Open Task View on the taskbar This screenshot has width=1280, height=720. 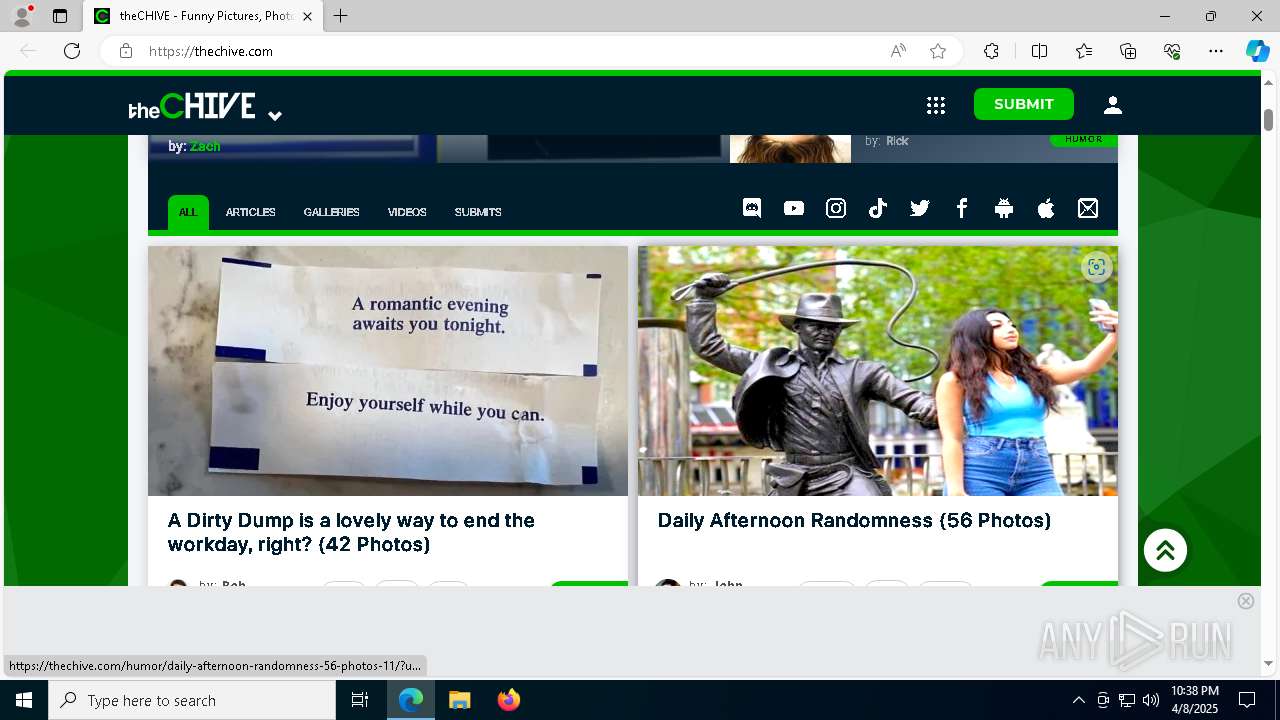(x=360, y=700)
